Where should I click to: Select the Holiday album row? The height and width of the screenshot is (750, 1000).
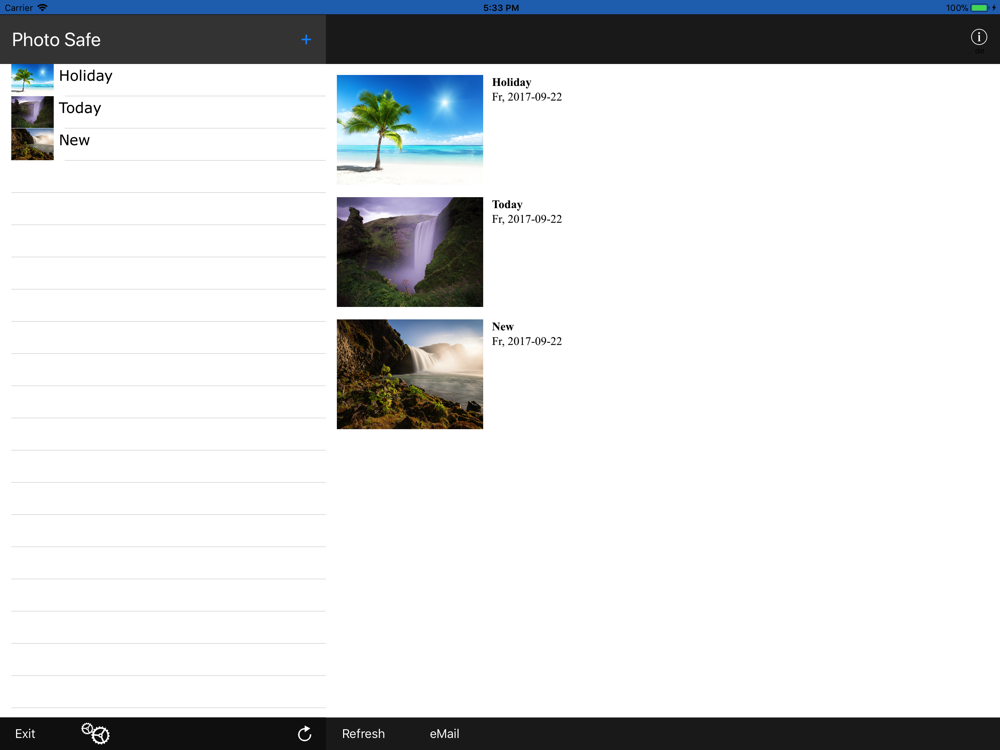168,80
